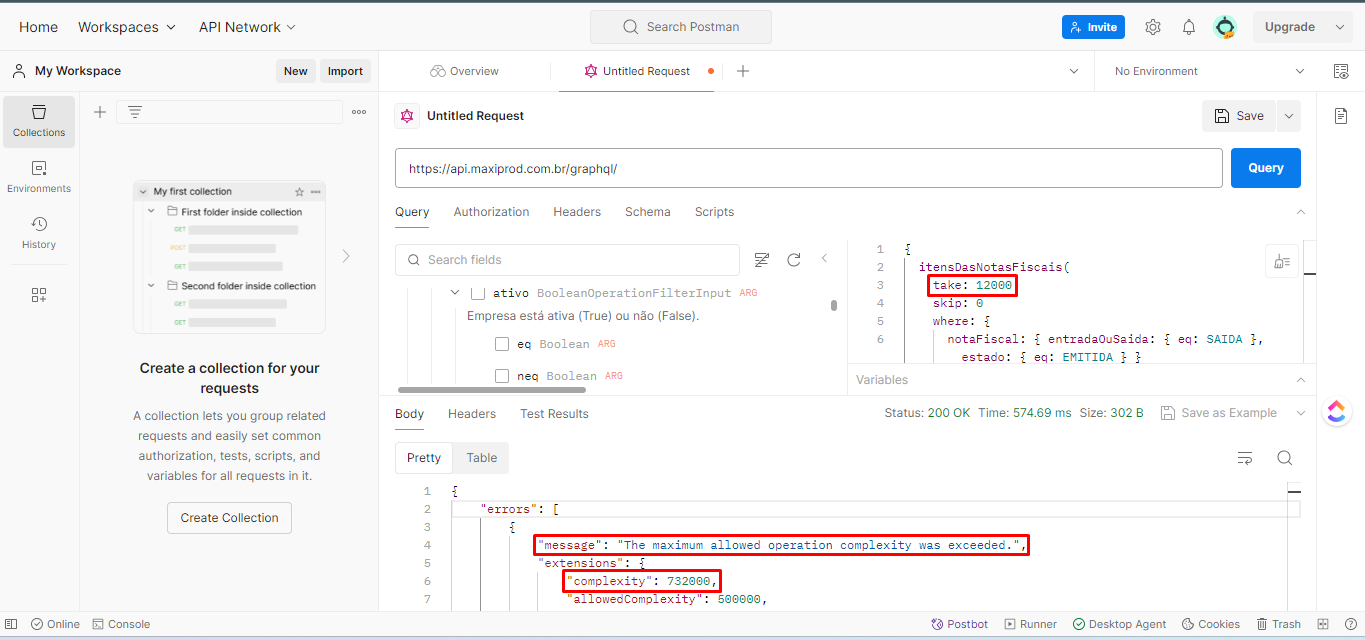This screenshot has width=1365, height=640.
Task: Collapse the ativo field tree node
Action: point(455,293)
